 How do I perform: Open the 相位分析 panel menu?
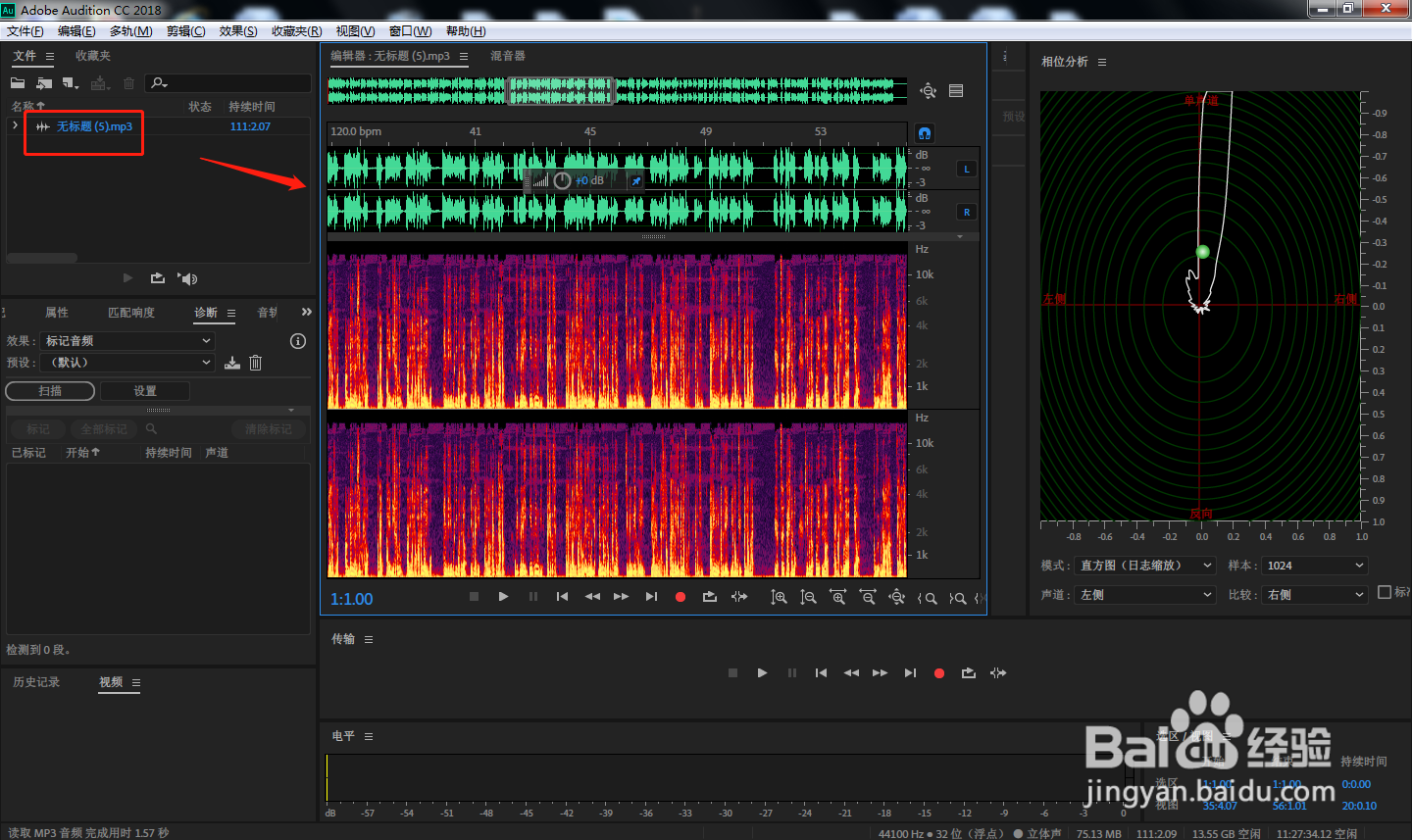(1102, 62)
